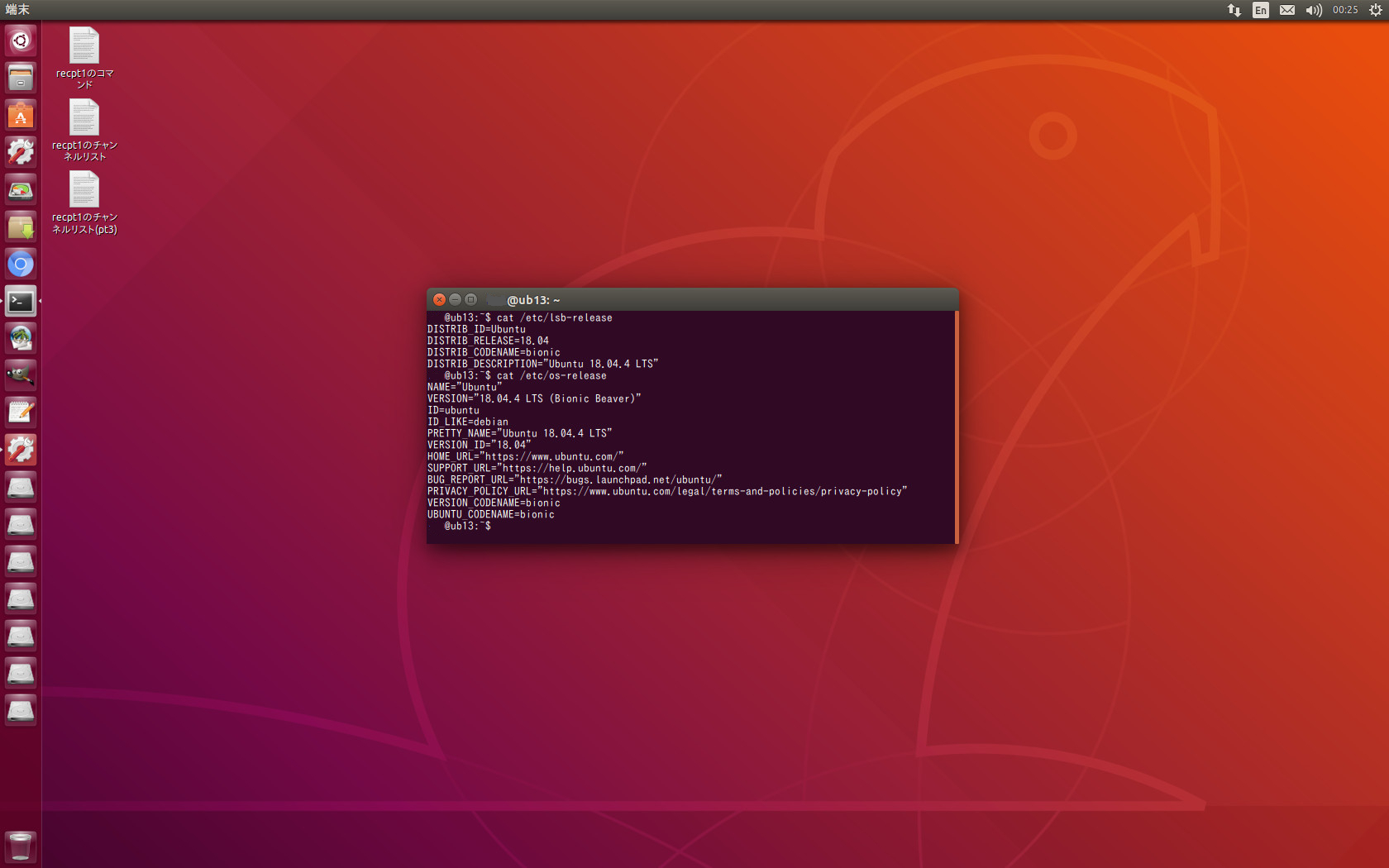This screenshot has width=1389, height=868.
Task: Open the sound volume indicator menu
Action: (1314, 10)
